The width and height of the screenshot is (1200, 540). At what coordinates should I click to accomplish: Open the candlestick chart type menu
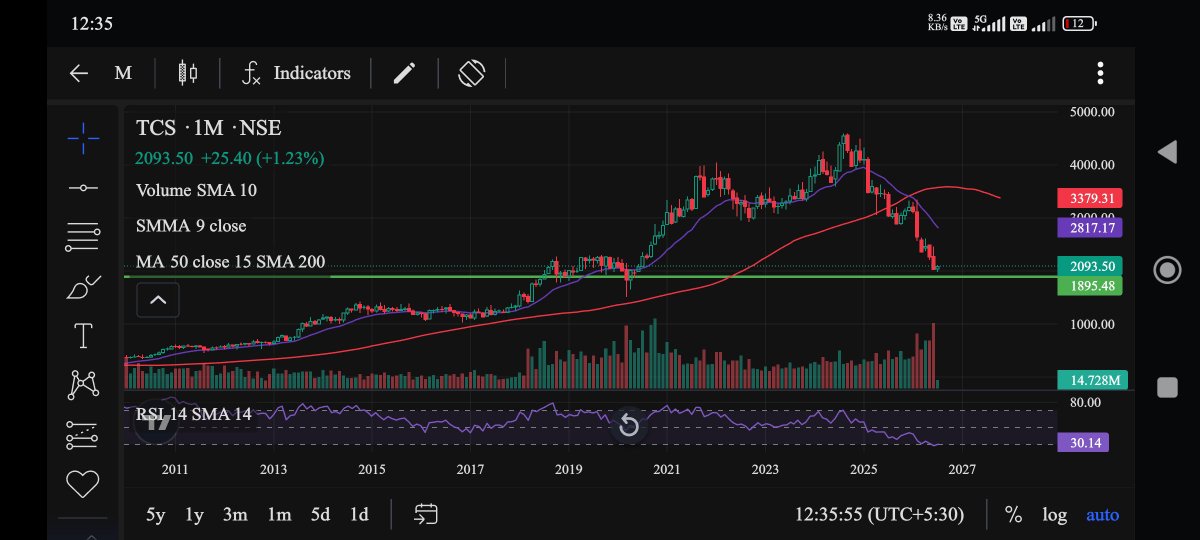click(x=187, y=73)
